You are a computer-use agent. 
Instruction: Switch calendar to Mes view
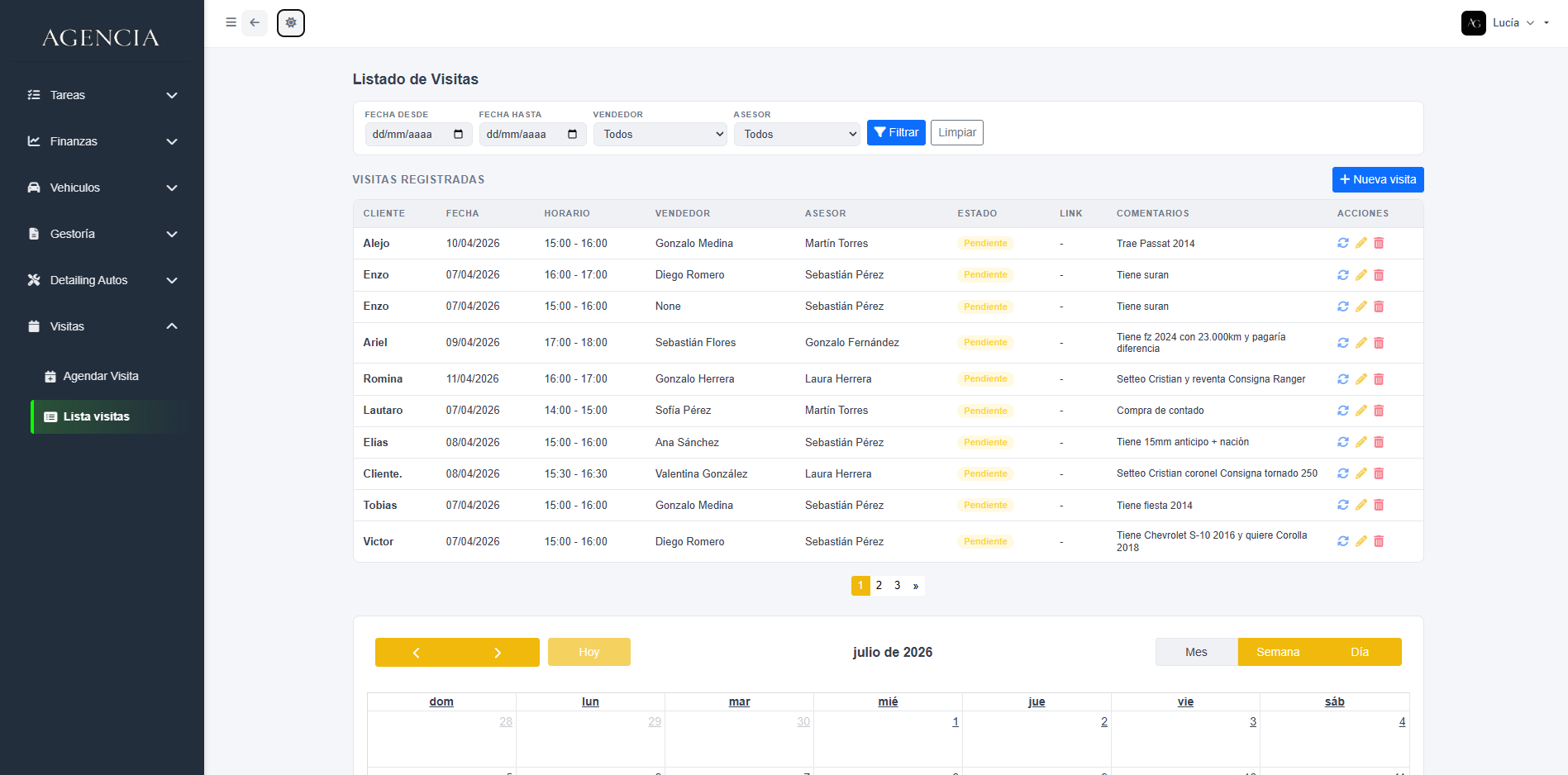(1196, 652)
